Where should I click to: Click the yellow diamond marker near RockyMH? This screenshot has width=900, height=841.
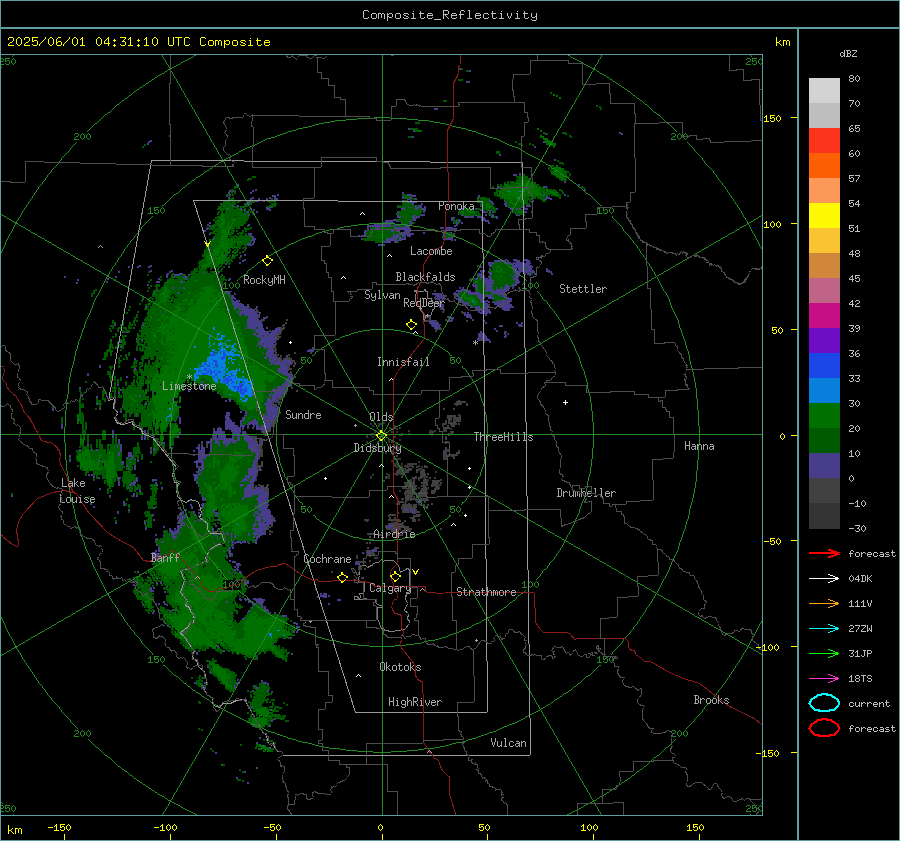tap(267, 261)
